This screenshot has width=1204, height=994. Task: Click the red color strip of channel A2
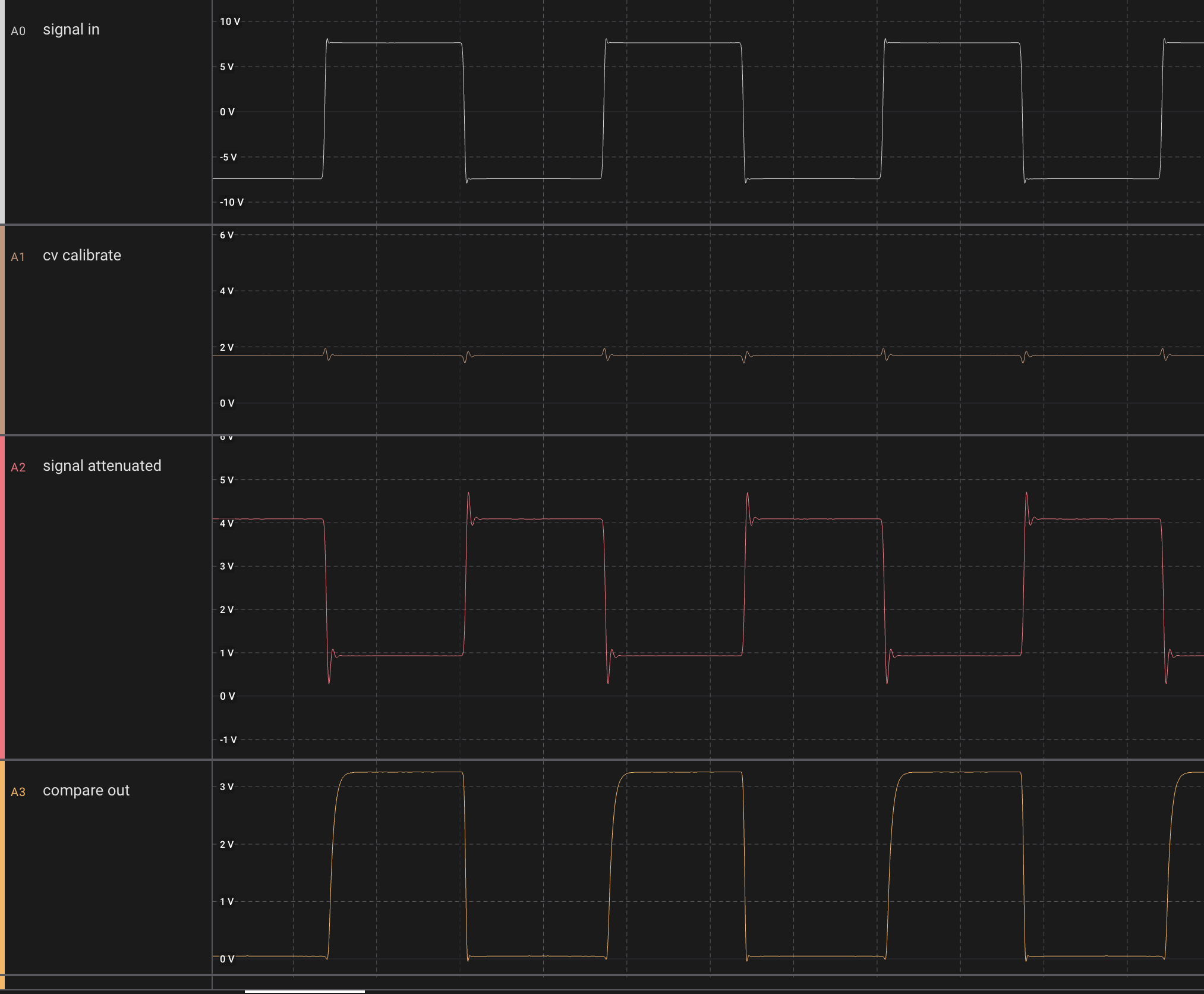pos(2,597)
